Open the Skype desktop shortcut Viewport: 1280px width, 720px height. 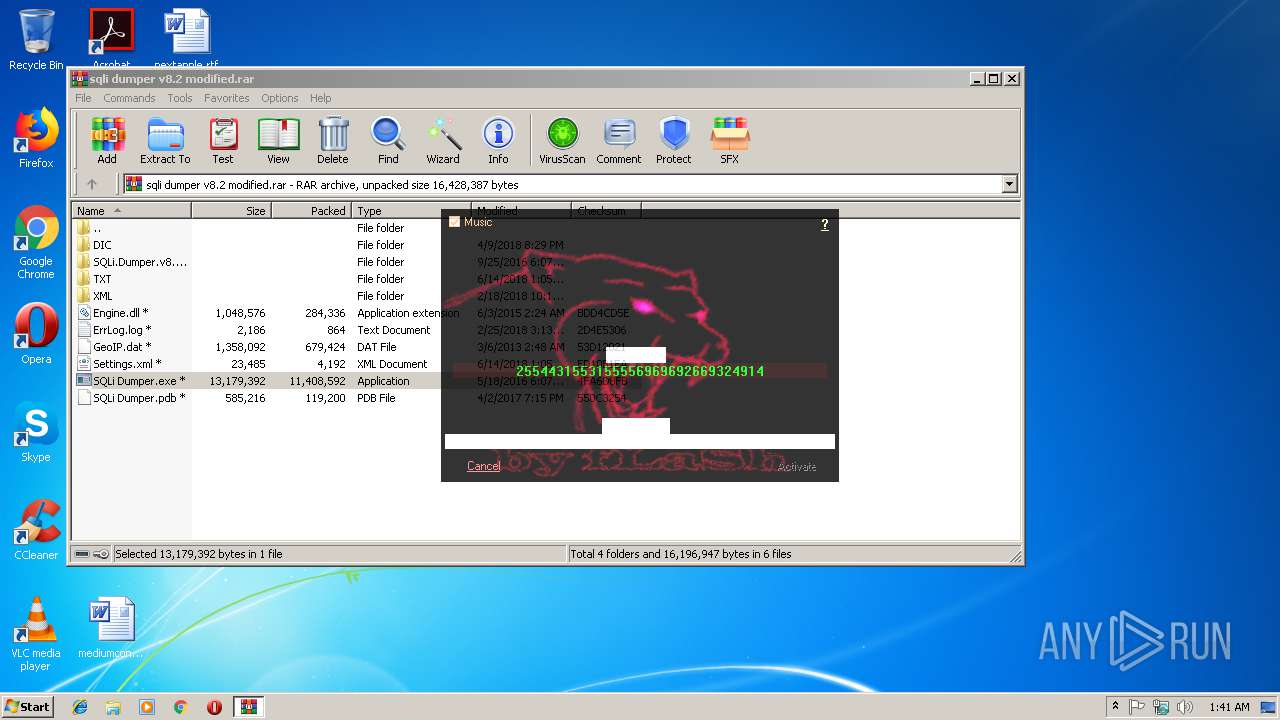click(36, 432)
